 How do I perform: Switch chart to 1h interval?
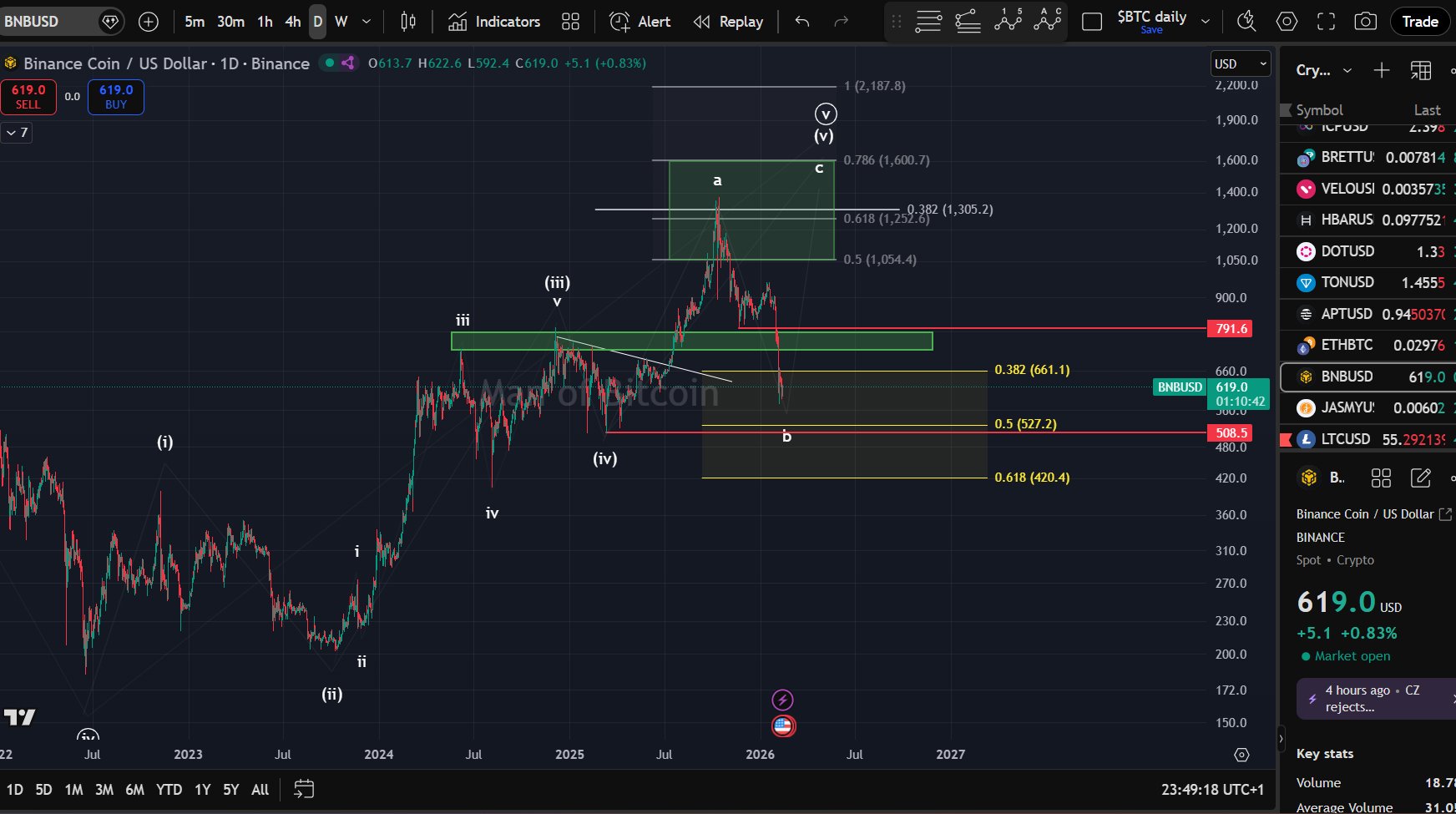click(265, 22)
